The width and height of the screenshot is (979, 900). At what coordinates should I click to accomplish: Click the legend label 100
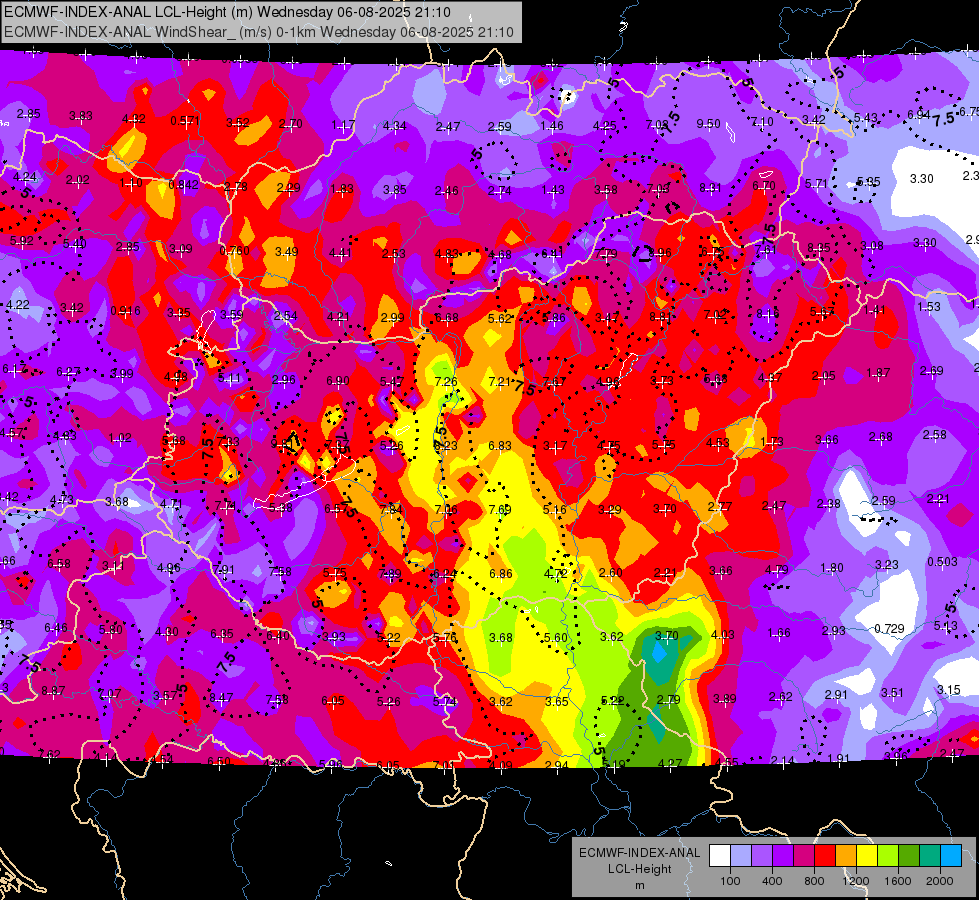coord(730,881)
